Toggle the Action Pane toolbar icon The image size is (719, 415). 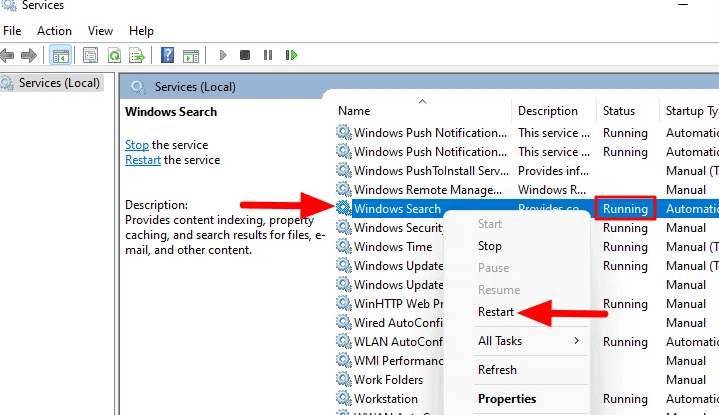tap(191, 56)
